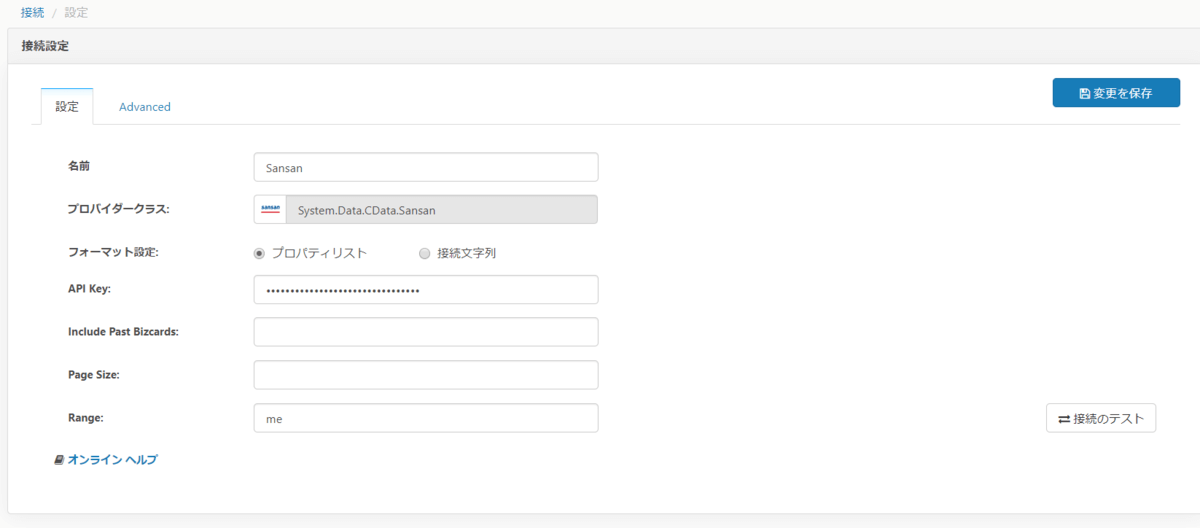This screenshot has height=528, width=1200.
Task: Open the オンライン ヘルプ link
Action: coord(112,460)
